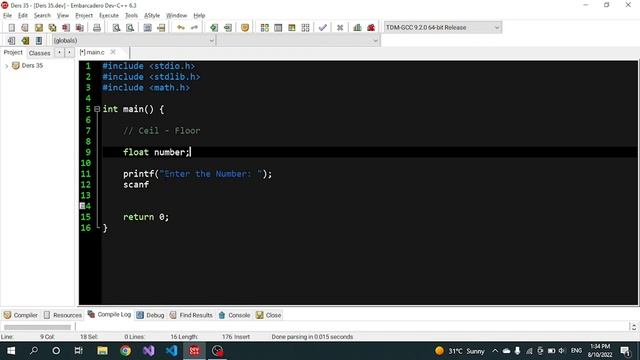The width and height of the screenshot is (640, 360).
Task: Open File Explorer from the taskbar
Action: 102,351
